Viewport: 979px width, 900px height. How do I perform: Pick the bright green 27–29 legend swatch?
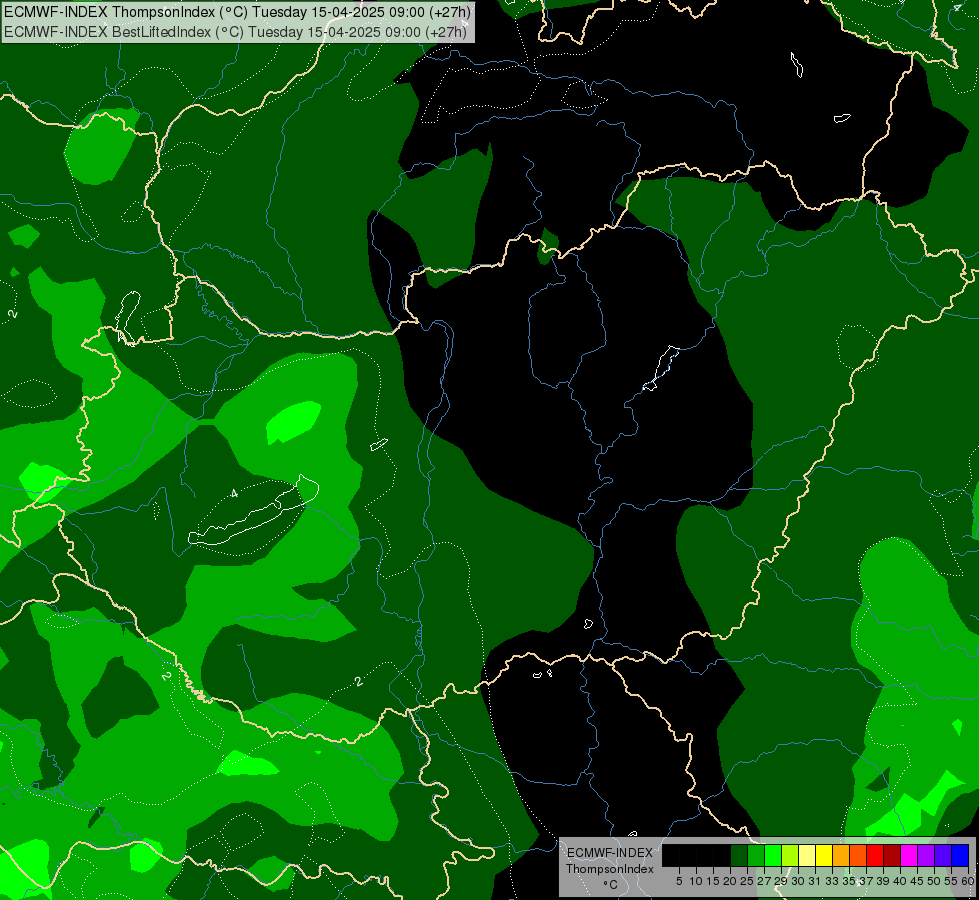click(773, 855)
